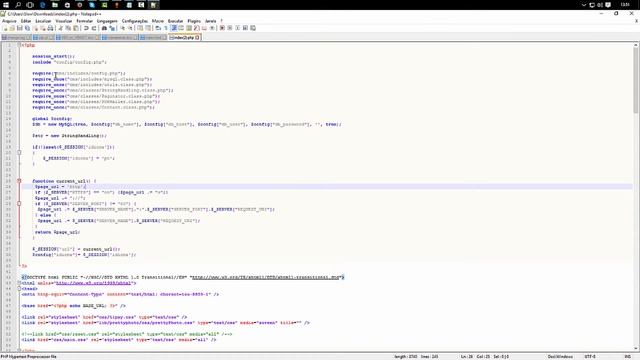Click the INS status bar indicator
Viewport: 640px width, 360px height.
pos(628,357)
